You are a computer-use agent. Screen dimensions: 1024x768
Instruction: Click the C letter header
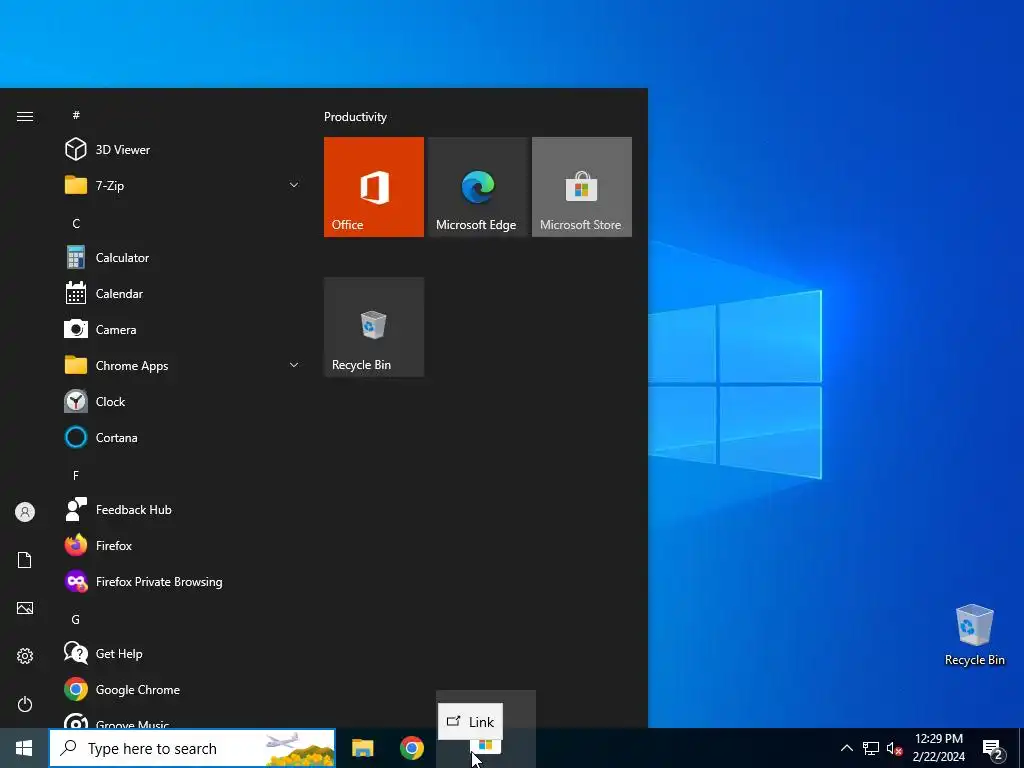pos(76,223)
